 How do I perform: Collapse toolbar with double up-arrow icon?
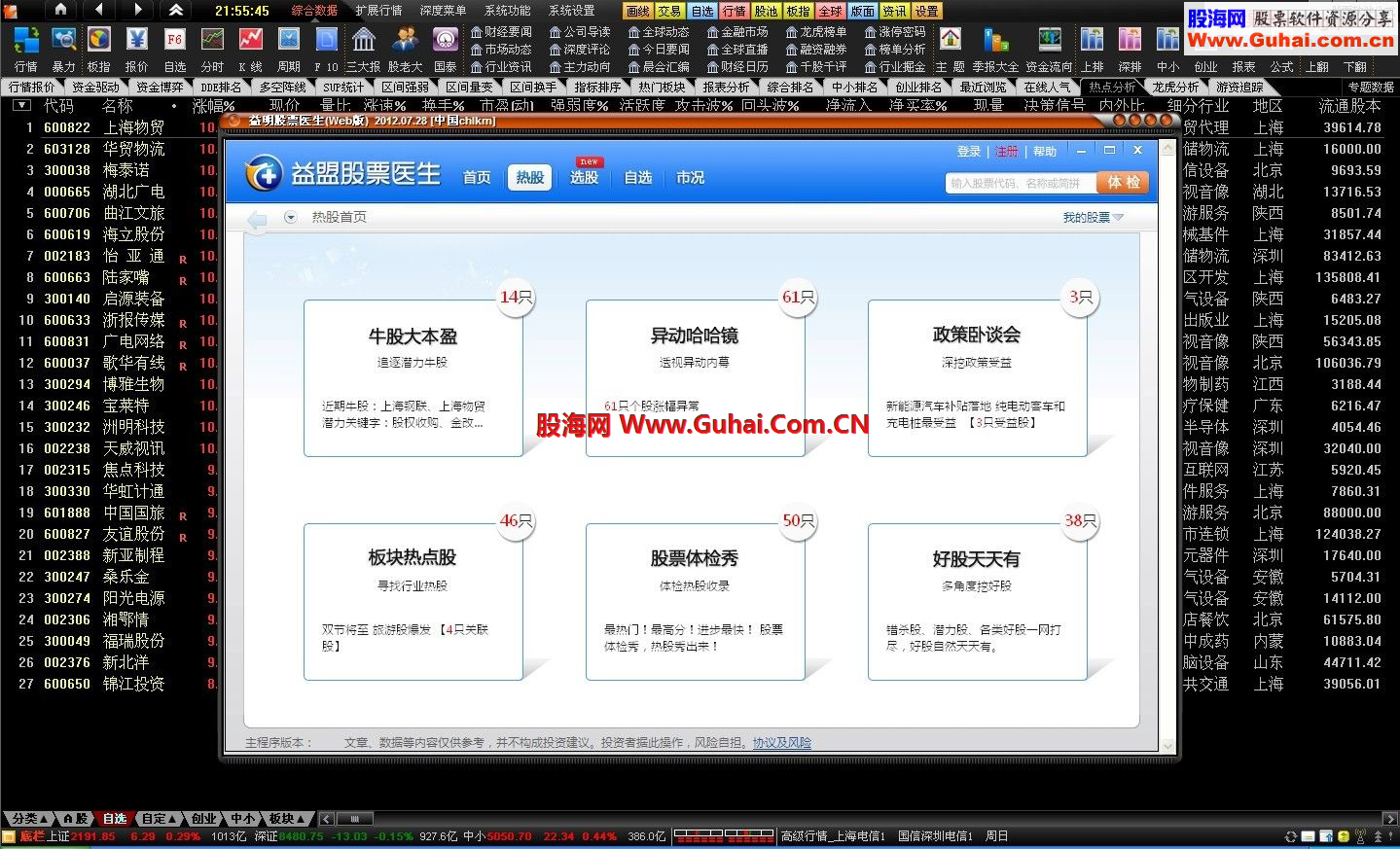[176, 10]
